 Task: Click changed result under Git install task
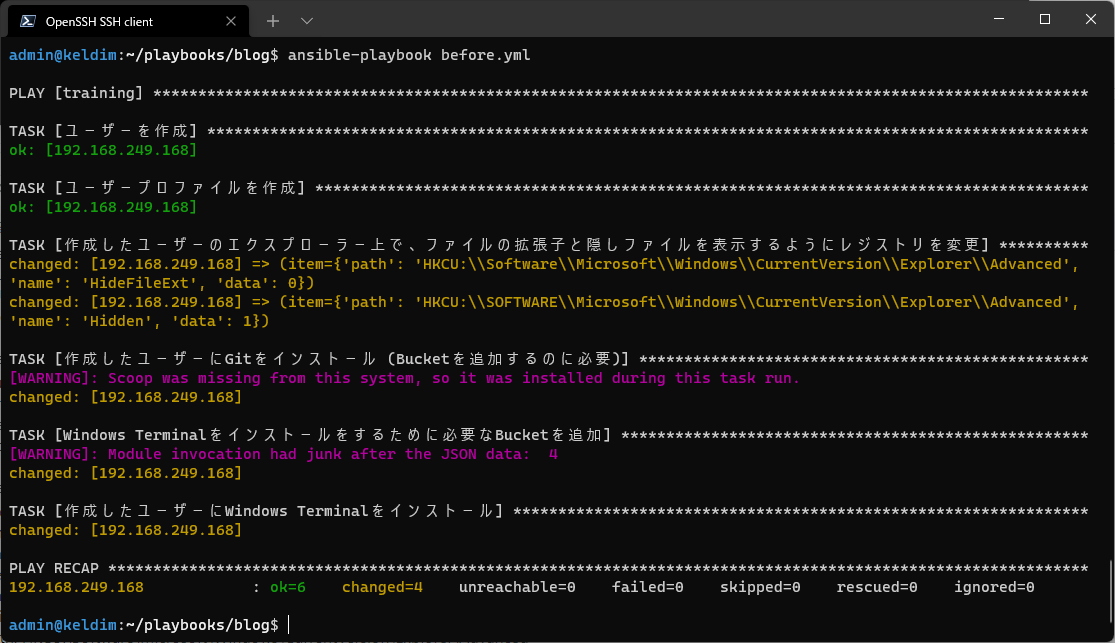(125, 397)
